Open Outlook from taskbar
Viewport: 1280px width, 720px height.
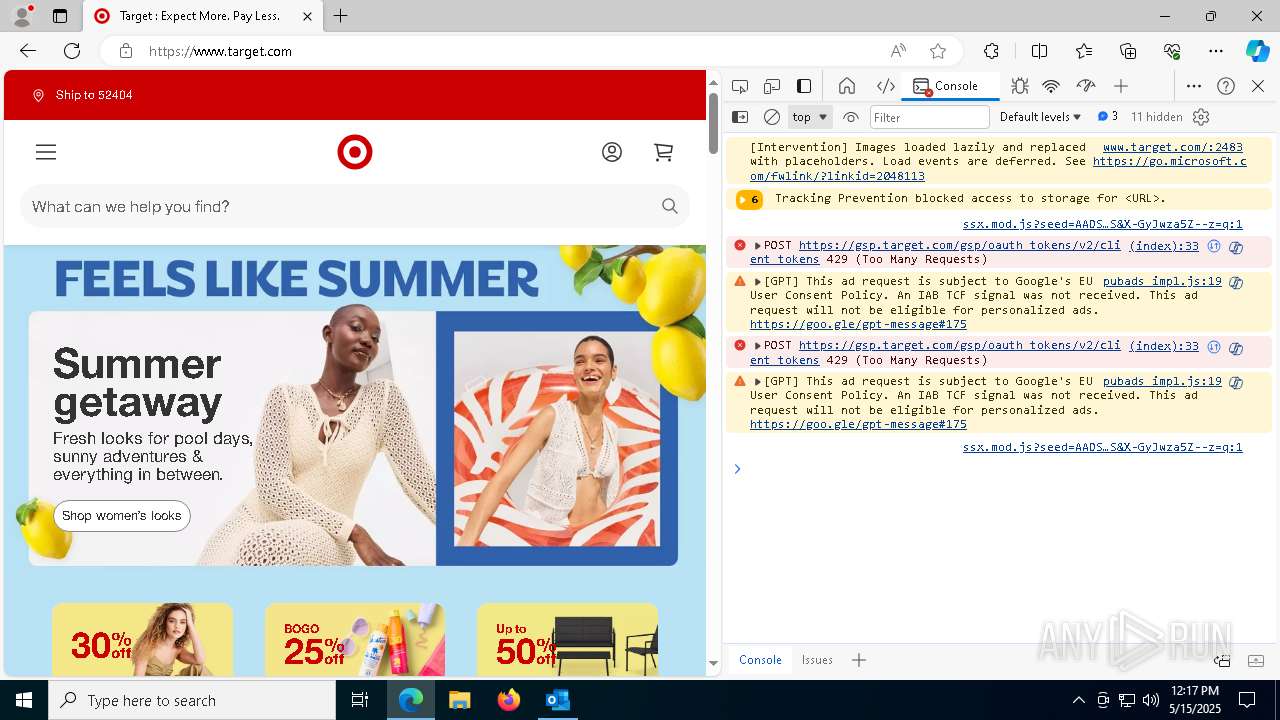coord(557,700)
